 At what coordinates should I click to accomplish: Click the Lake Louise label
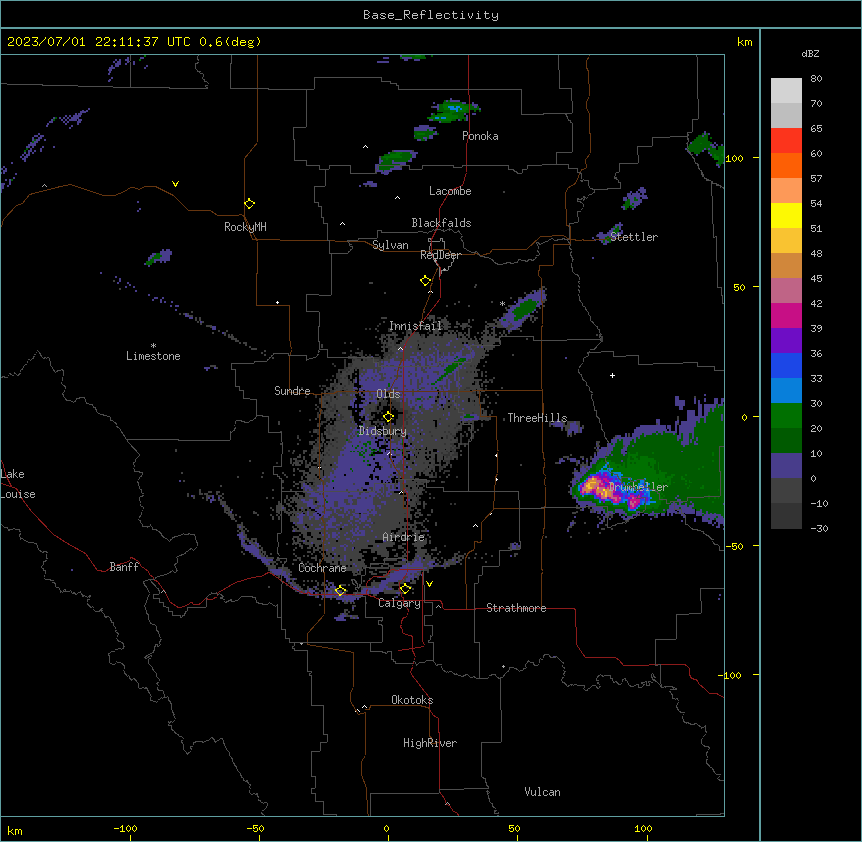point(18,484)
